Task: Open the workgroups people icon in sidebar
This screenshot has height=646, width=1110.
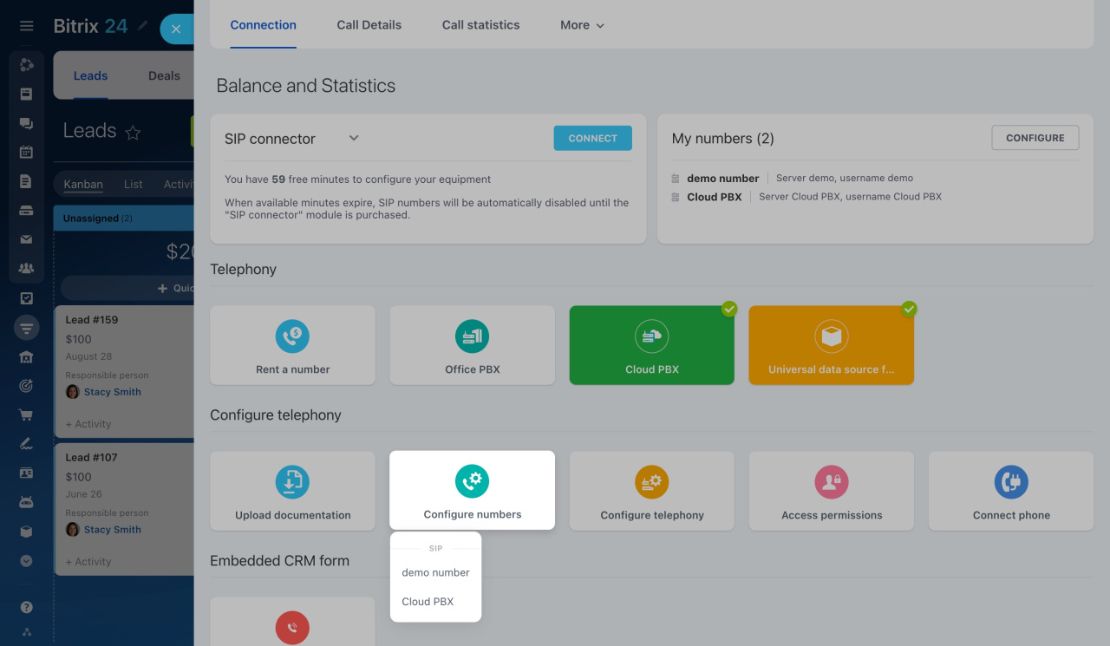Action: 26,268
